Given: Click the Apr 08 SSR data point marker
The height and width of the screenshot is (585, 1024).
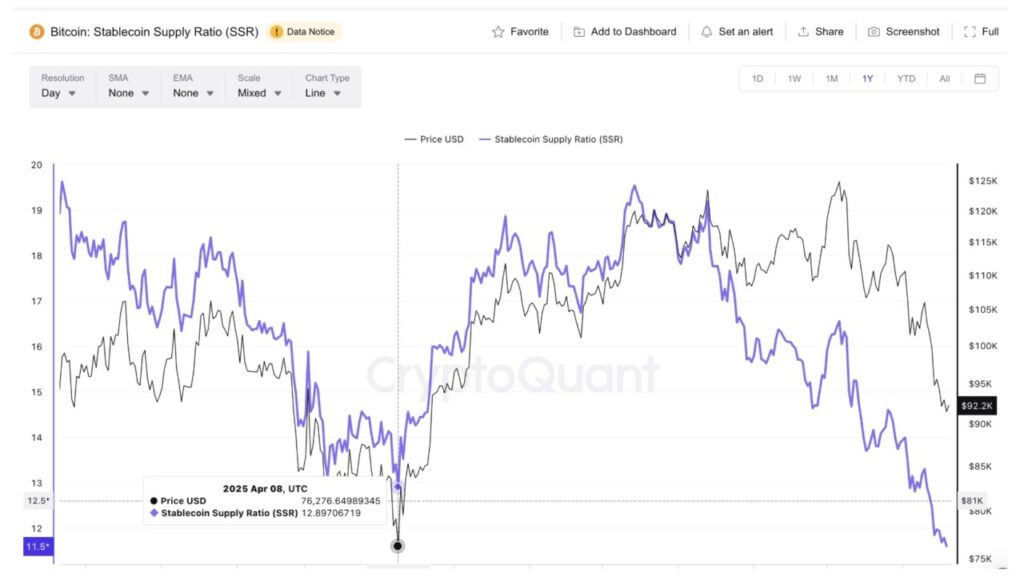Looking at the screenshot, I should click(x=398, y=487).
